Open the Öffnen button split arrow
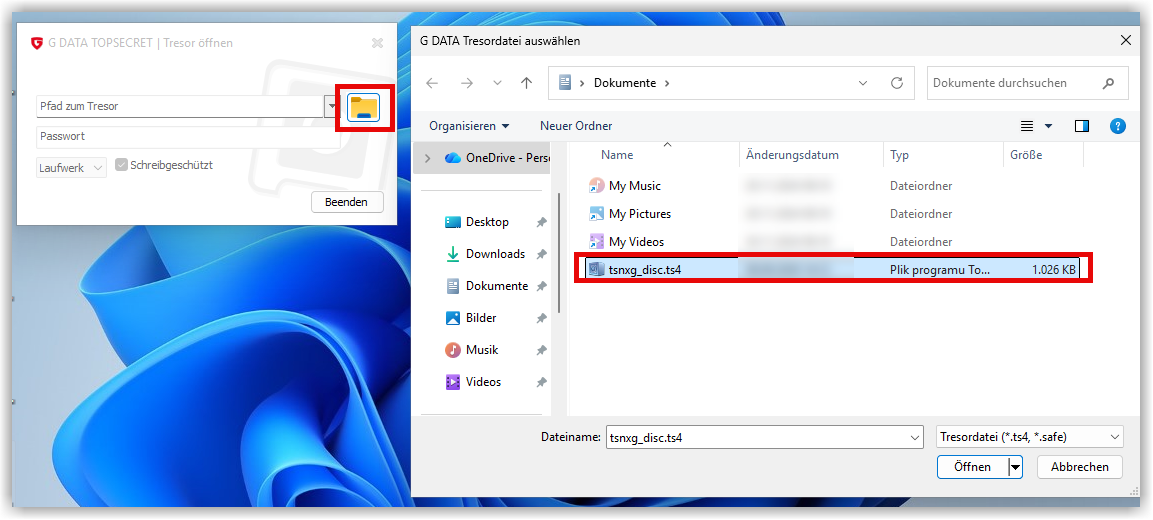This screenshot has width=1153, height=520. [1015, 467]
